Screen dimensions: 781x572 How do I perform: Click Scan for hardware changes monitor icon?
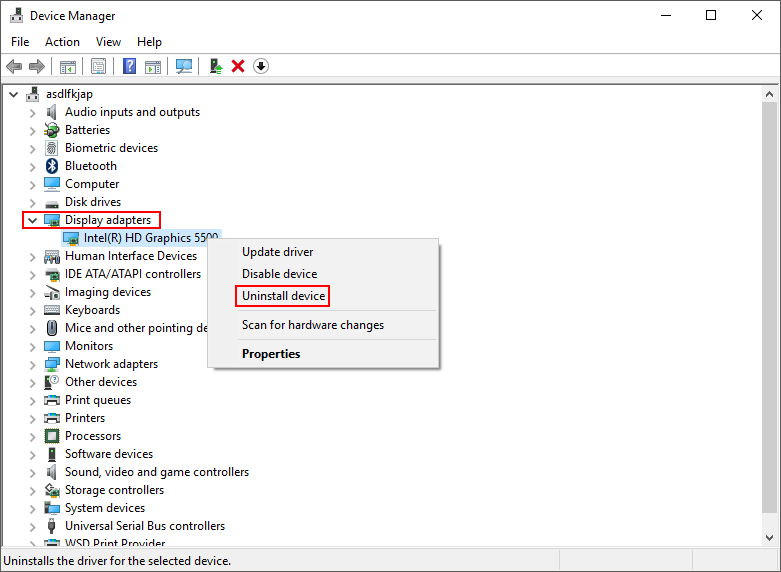[x=184, y=66]
